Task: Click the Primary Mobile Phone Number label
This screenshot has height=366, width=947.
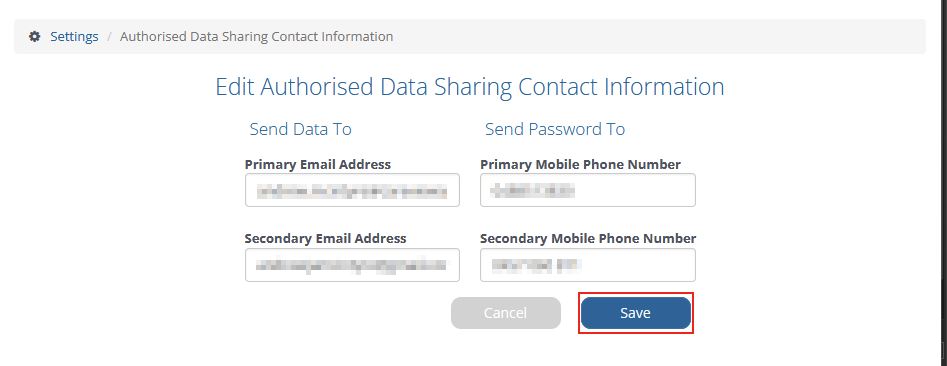Action: click(x=580, y=164)
